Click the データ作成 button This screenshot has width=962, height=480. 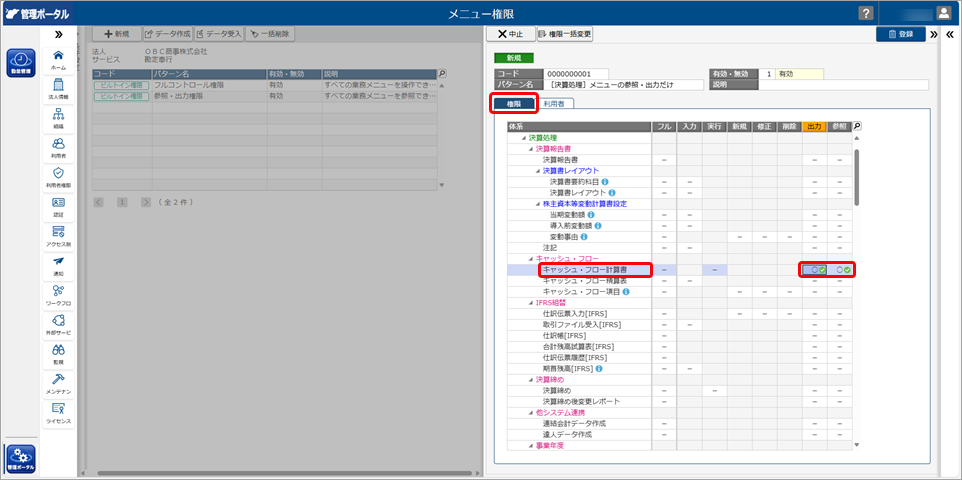point(168,34)
